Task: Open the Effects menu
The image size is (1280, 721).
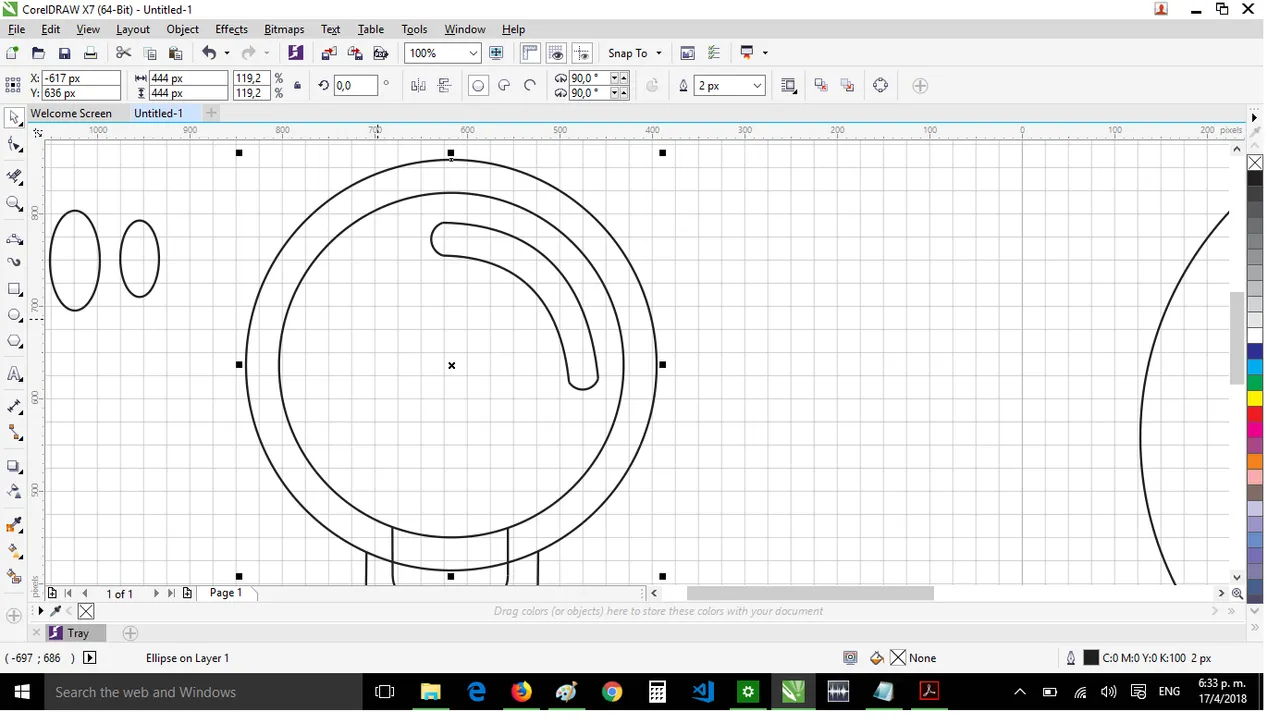Action: (x=231, y=29)
